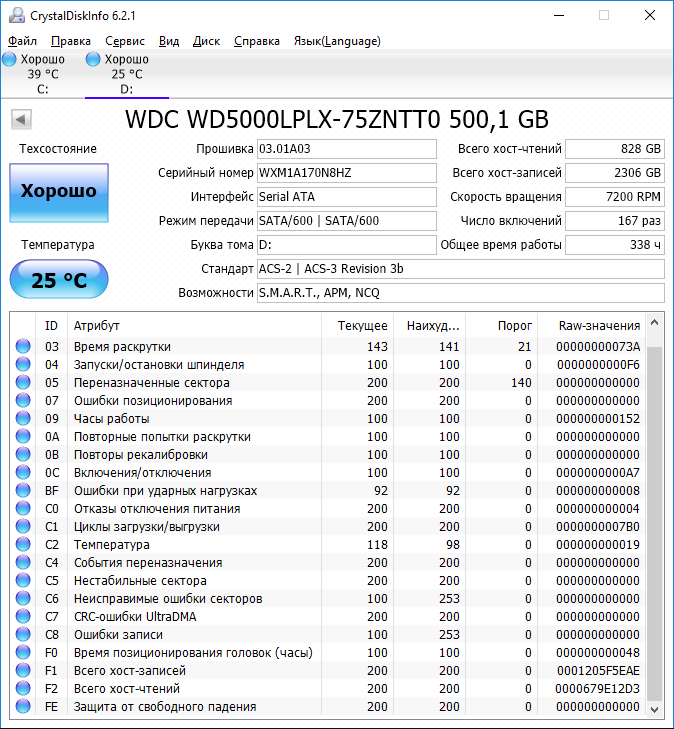Click the Raw-значения column header
Screen dimensions: 674x729
pyautogui.click(x=591, y=325)
